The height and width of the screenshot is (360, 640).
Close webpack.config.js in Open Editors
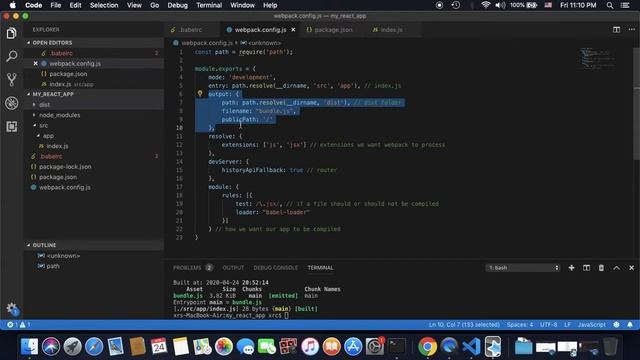36,63
